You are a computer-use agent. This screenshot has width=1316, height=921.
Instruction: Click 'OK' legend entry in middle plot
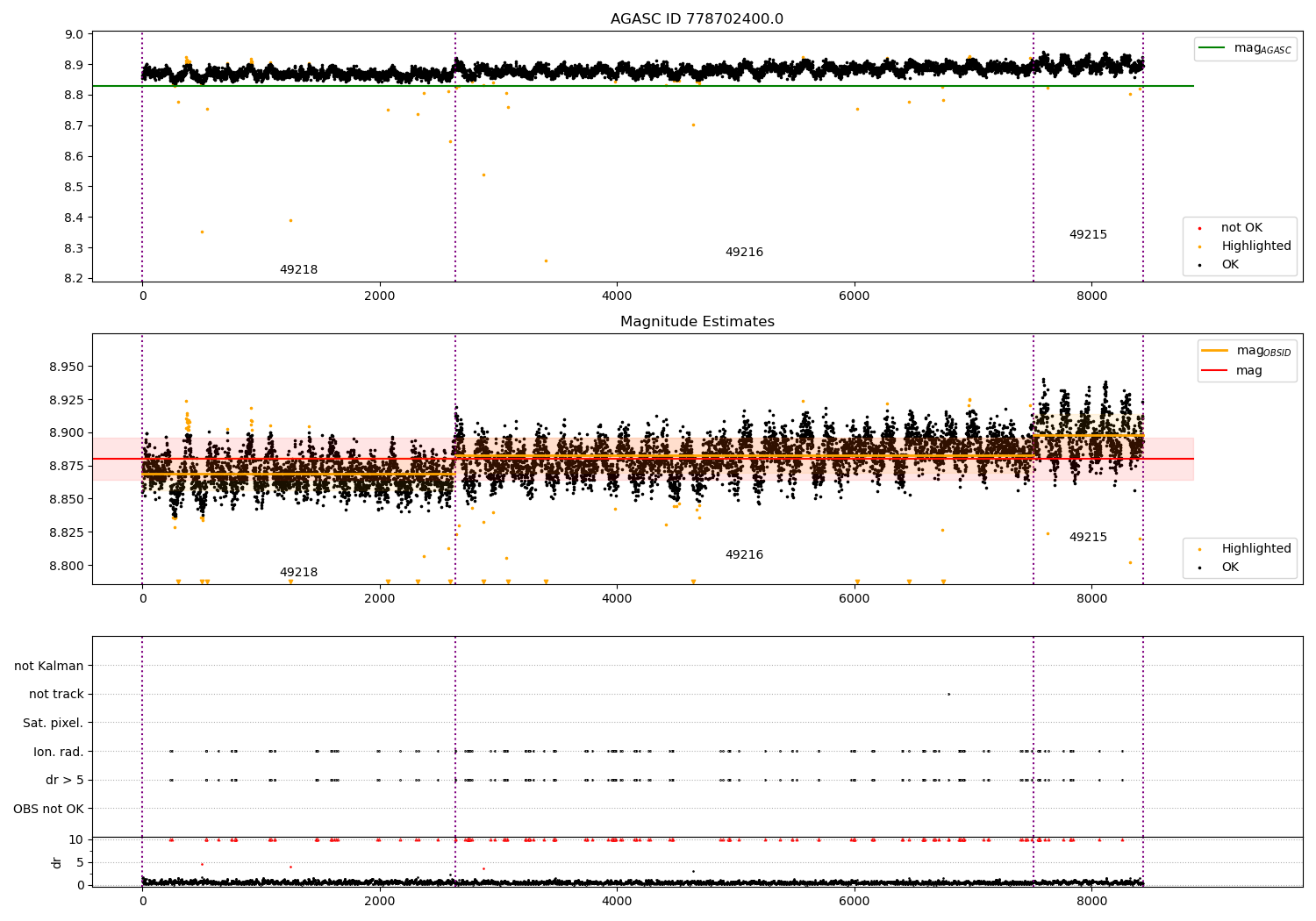pyautogui.click(x=1219, y=568)
